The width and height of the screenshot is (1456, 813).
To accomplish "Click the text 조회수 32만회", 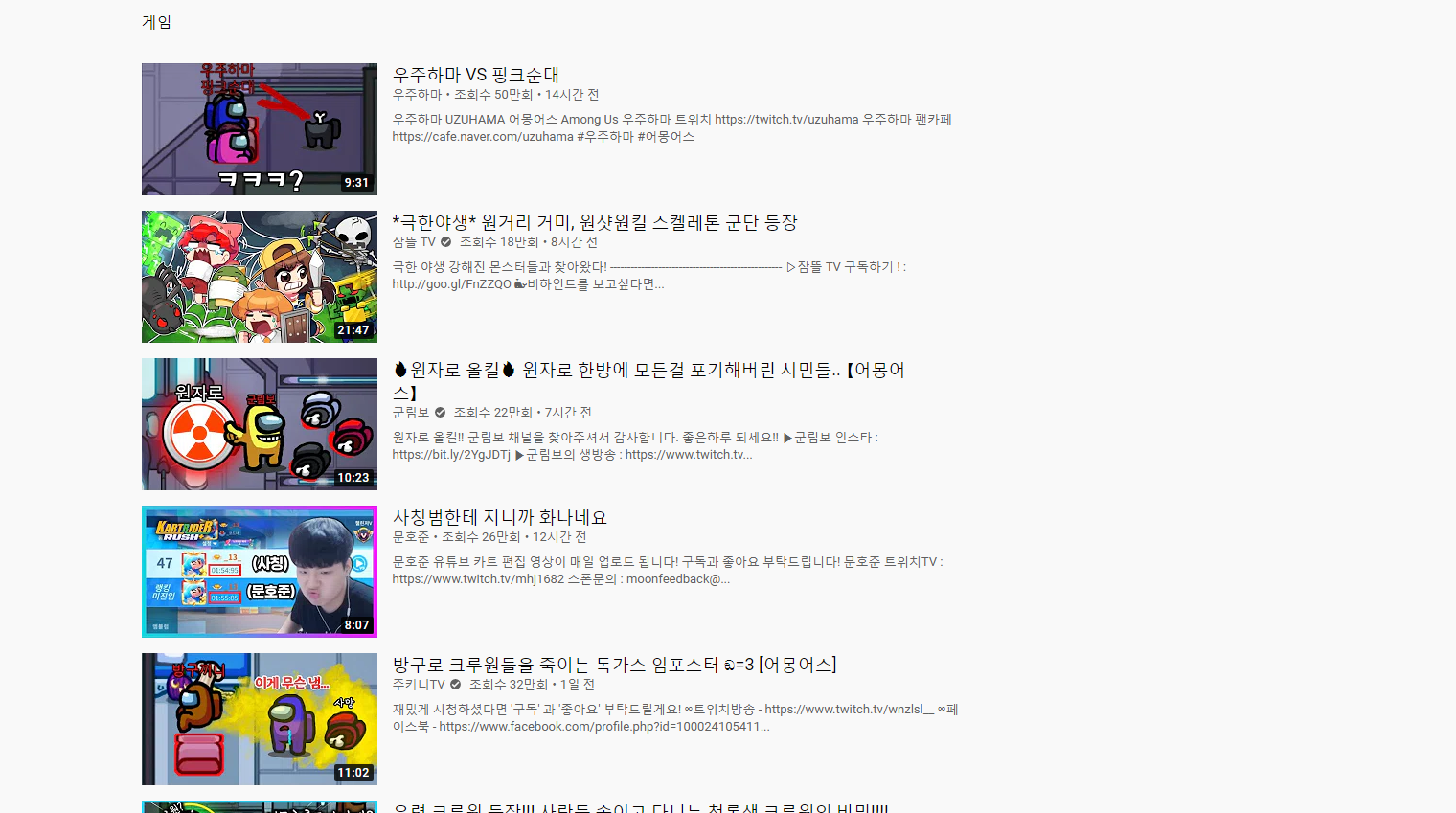I will [x=509, y=685].
